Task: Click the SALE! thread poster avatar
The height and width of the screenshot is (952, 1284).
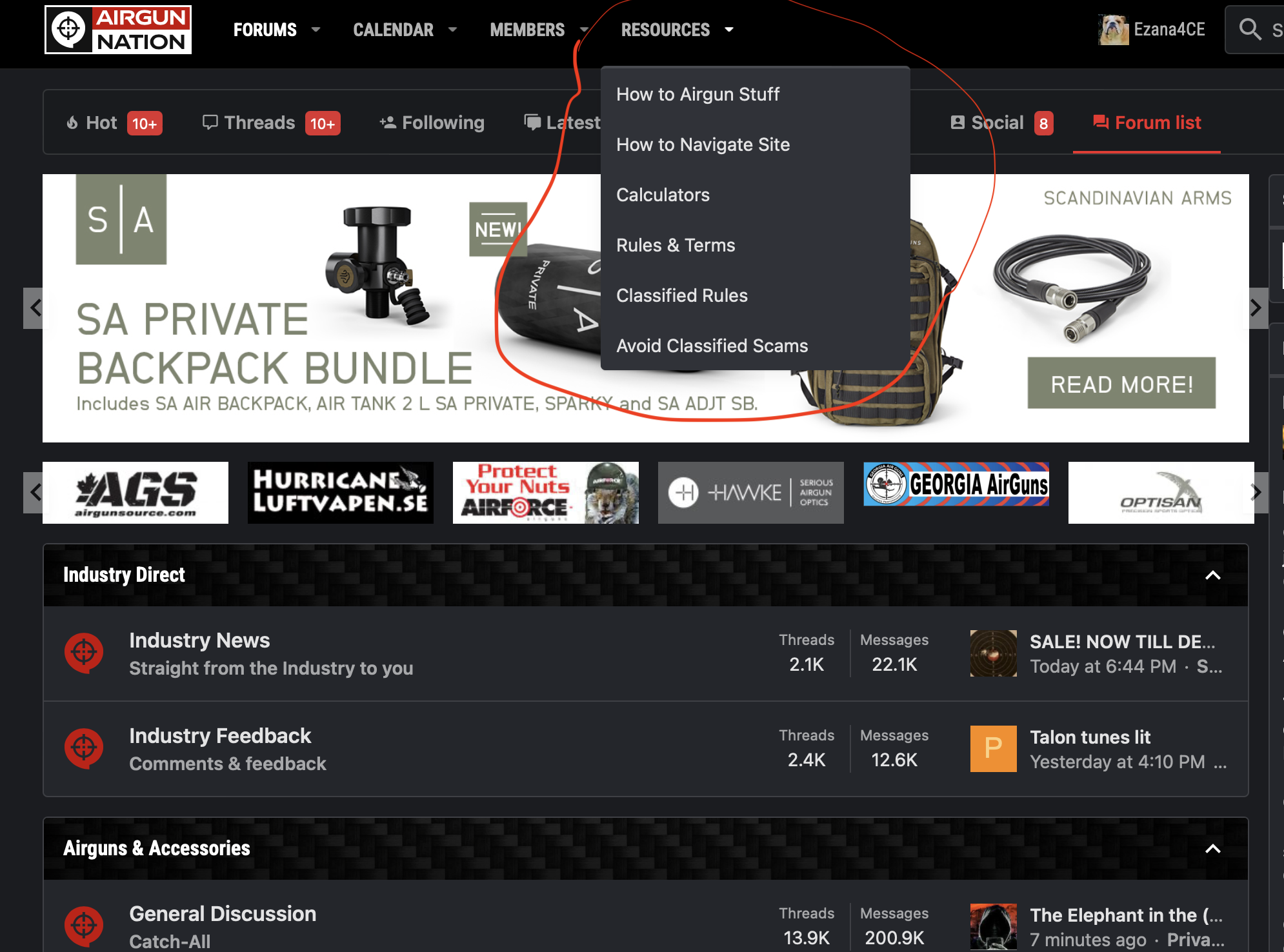Action: (x=994, y=653)
